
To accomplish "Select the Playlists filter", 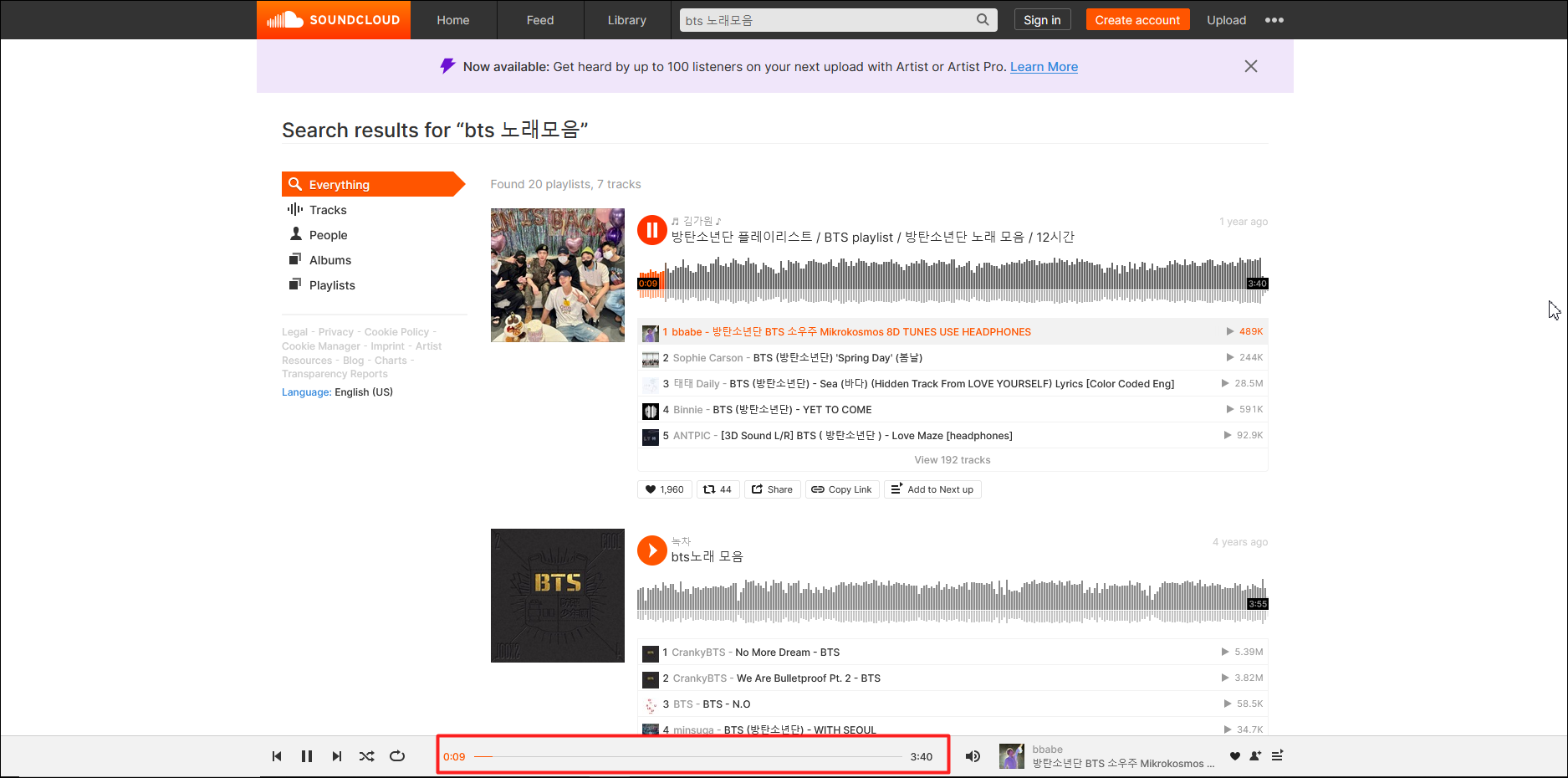I will tap(332, 285).
